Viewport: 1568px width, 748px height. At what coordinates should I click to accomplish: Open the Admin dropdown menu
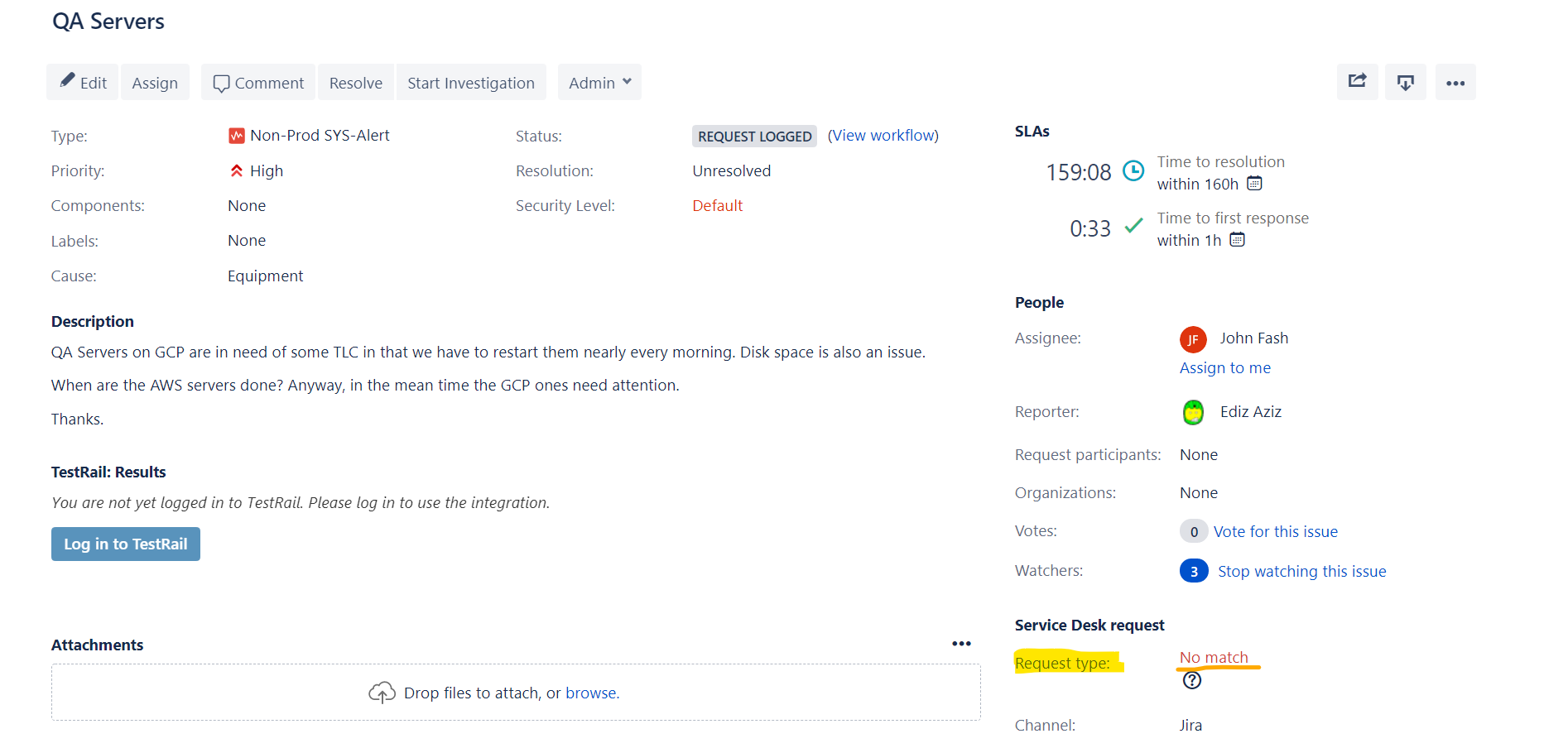tap(599, 82)
